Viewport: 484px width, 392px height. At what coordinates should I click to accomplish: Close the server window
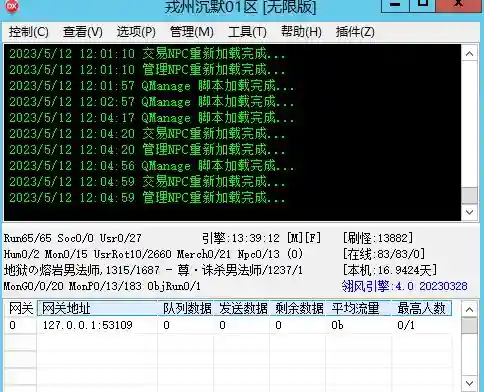[x=459, y=5]
